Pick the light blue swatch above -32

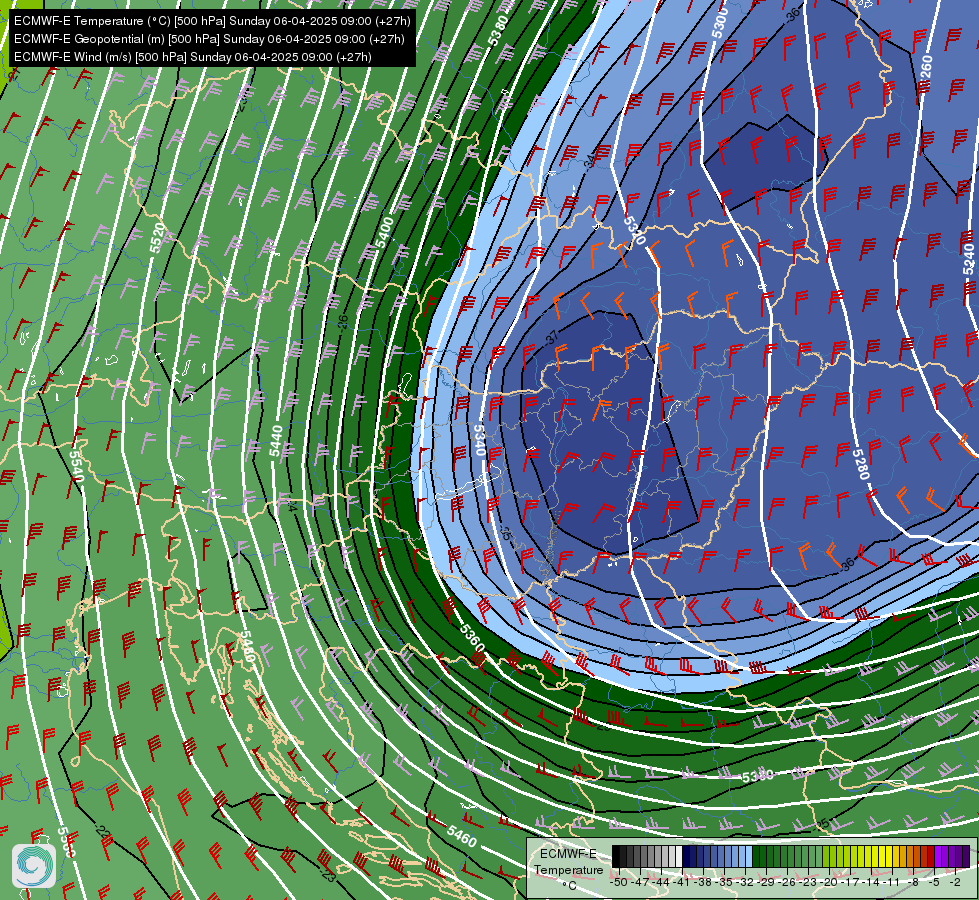tap(749, 856)
